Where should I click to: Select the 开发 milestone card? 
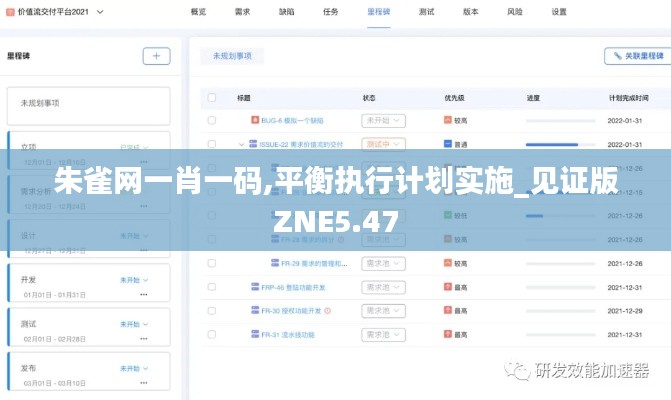(89, 283)
